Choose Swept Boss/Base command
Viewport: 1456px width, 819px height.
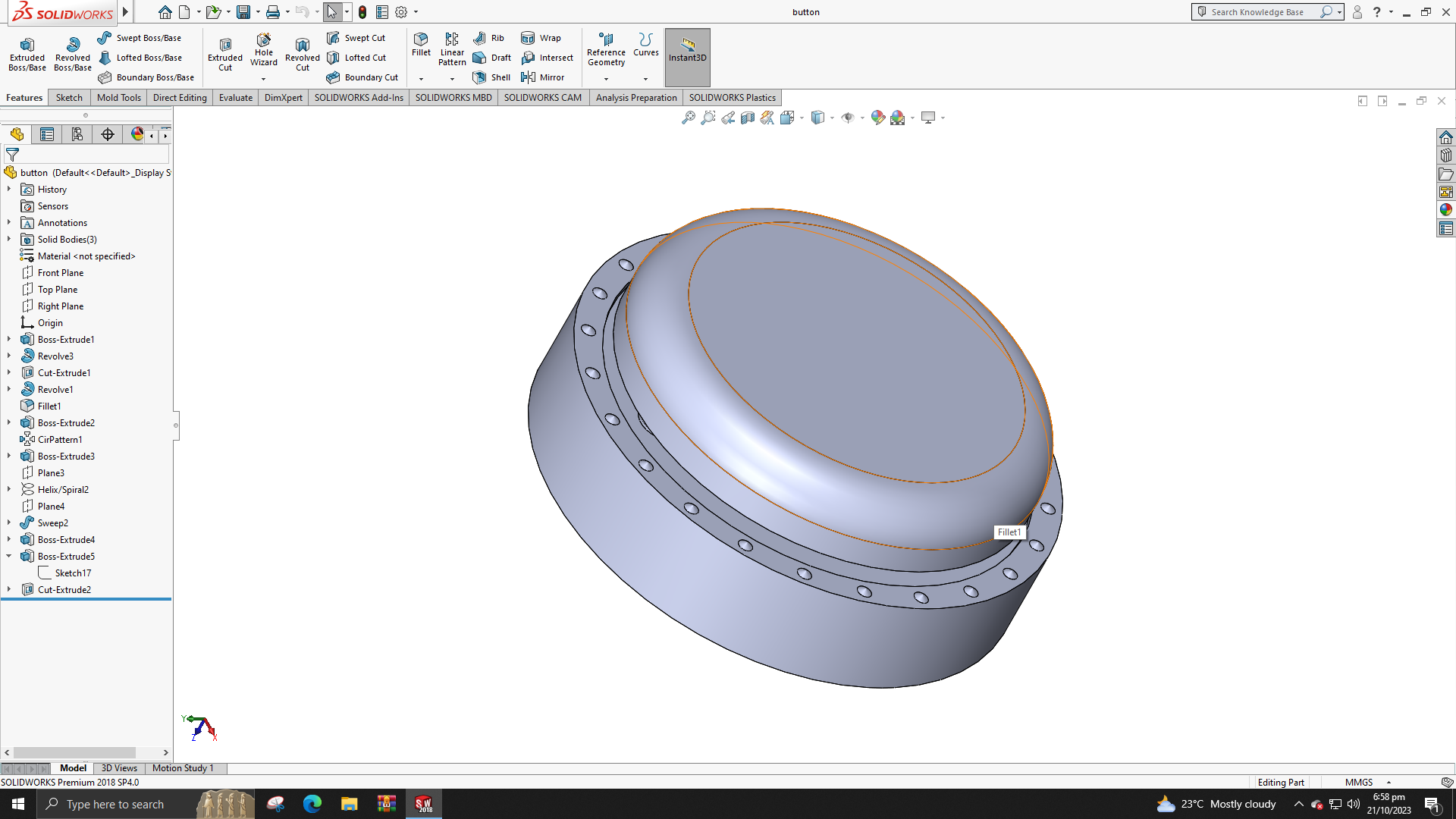click(x=140, y=38)
